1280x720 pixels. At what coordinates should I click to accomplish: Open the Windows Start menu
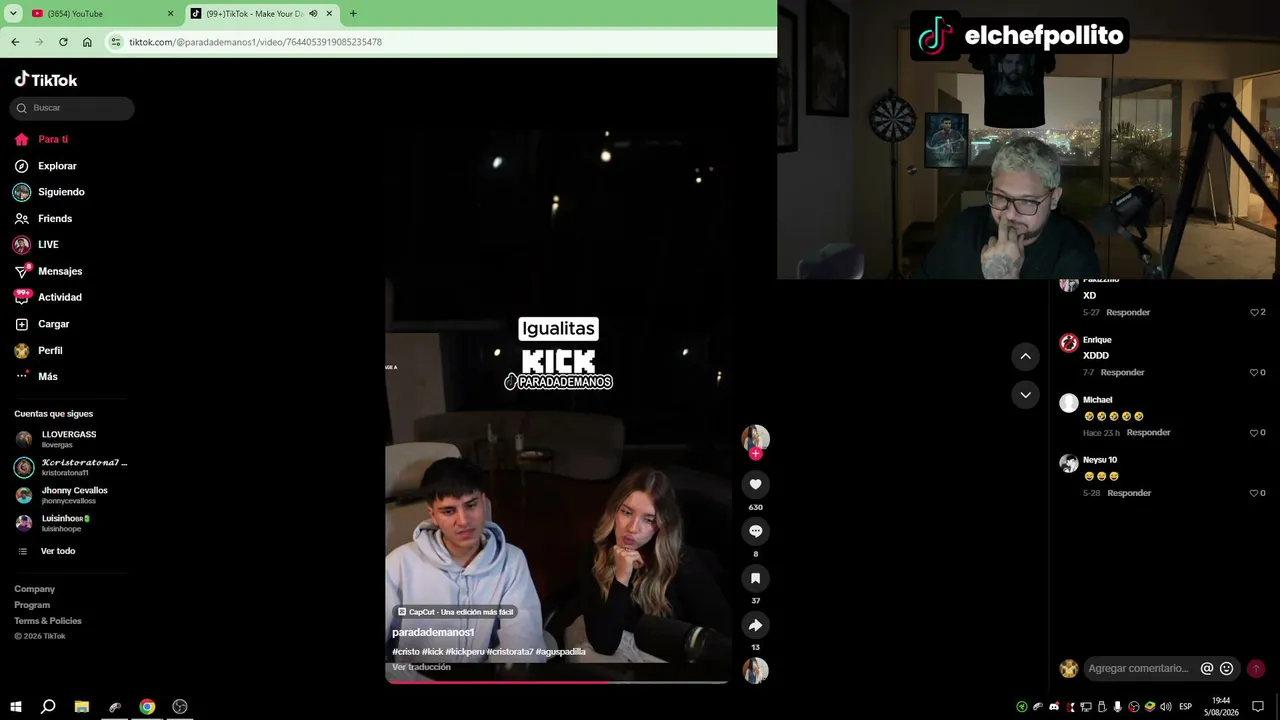(16, 707)
